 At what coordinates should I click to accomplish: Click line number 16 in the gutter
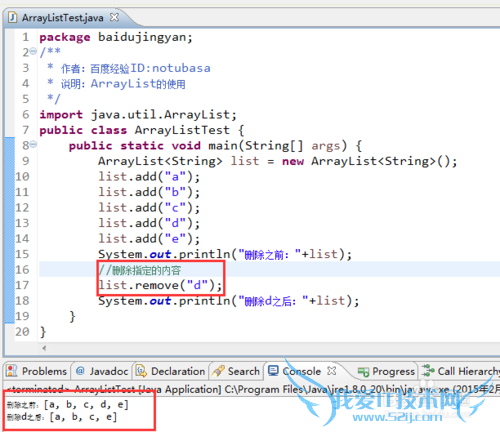pyautogui.click(x=22, y=270)
